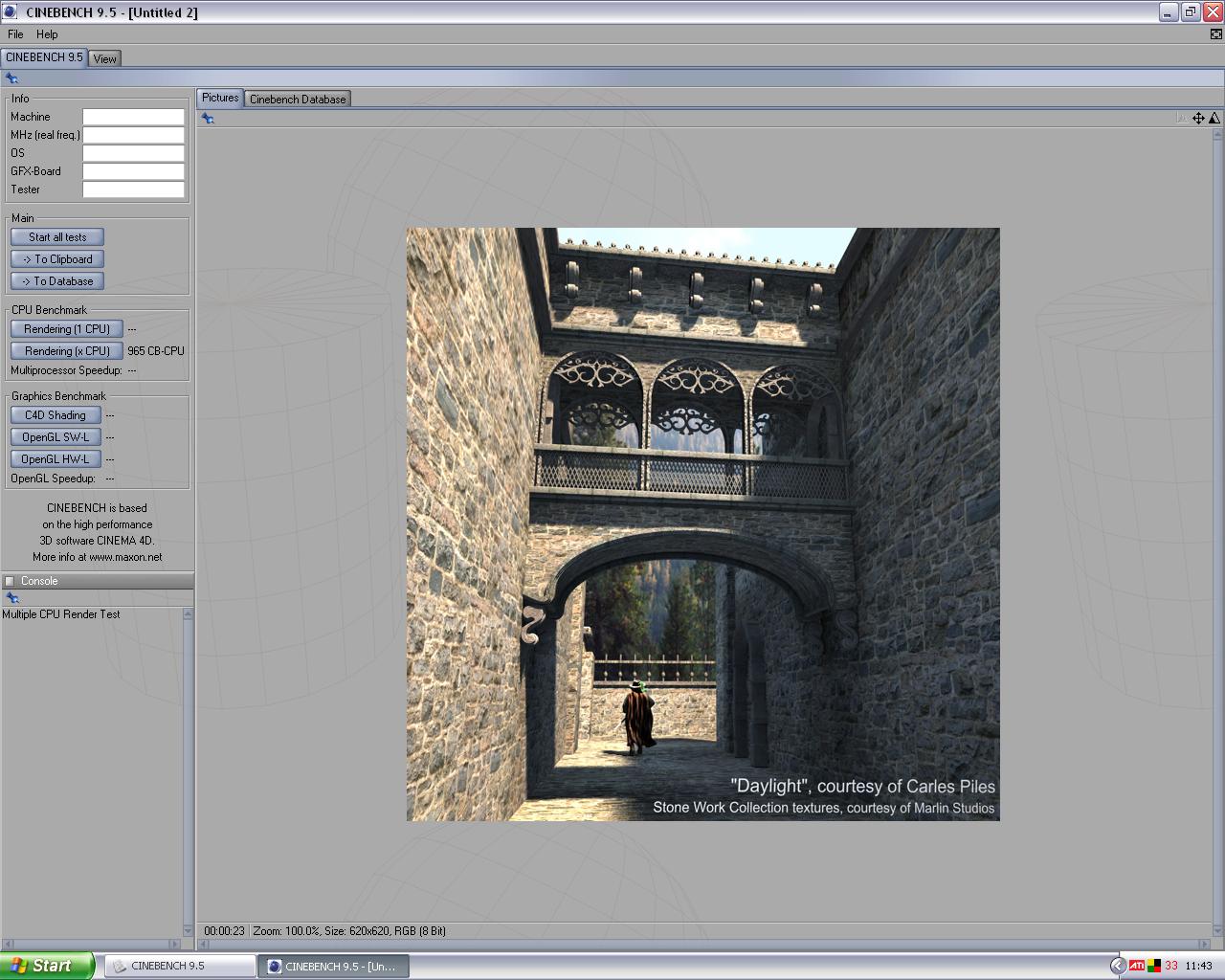Switch to the first CINEBENCH 9.5 taskbar item
The height and width of the screenshot is (980, 1225).
point(180,967)
